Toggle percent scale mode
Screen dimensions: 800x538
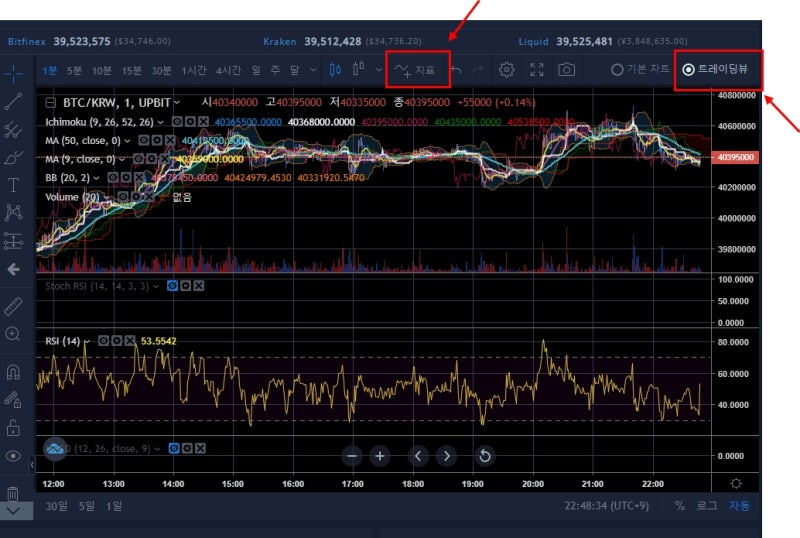click(x=680, y=506)
